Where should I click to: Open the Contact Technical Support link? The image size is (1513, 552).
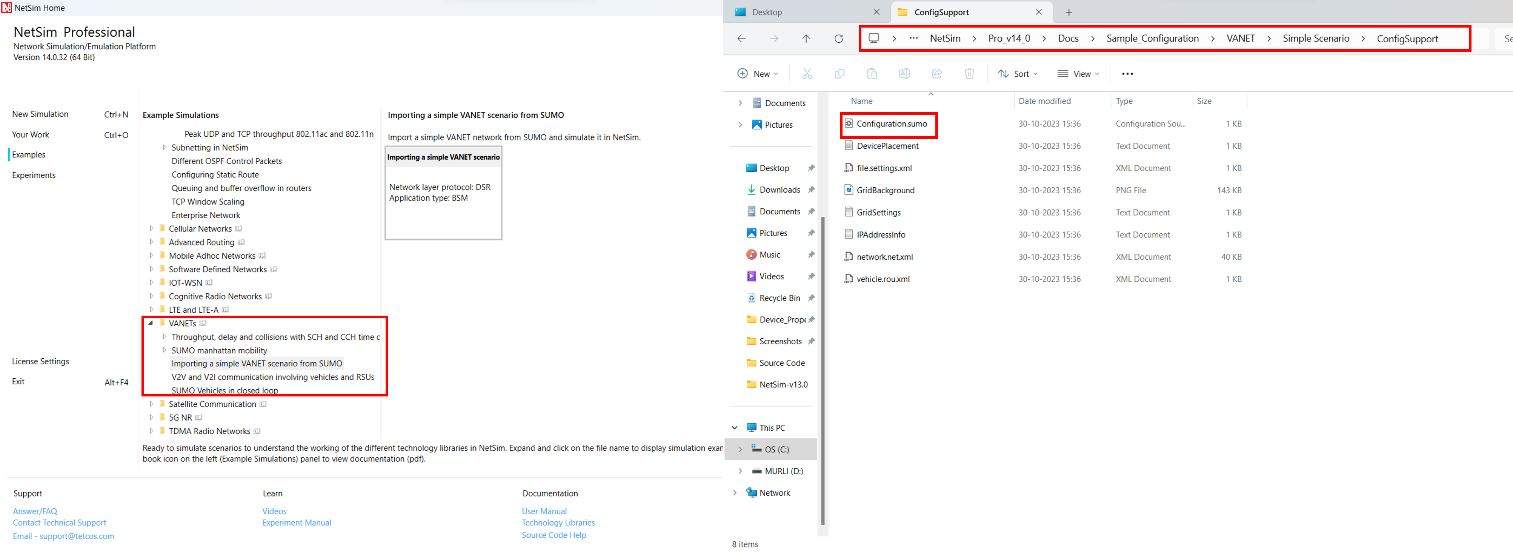click(x=60, y=523)
